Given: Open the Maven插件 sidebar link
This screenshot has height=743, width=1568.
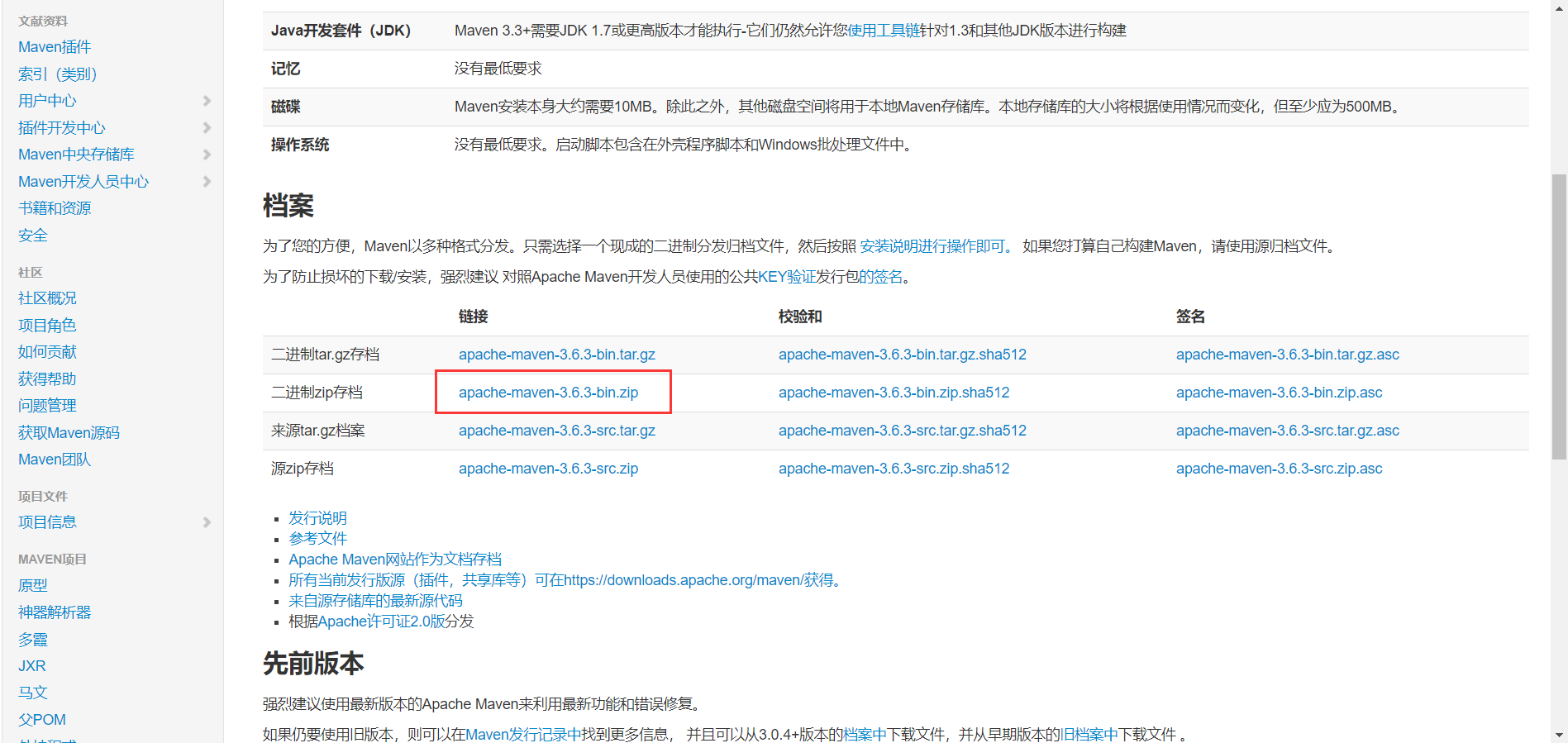Looking at the screenshot, I should (55, 47).
